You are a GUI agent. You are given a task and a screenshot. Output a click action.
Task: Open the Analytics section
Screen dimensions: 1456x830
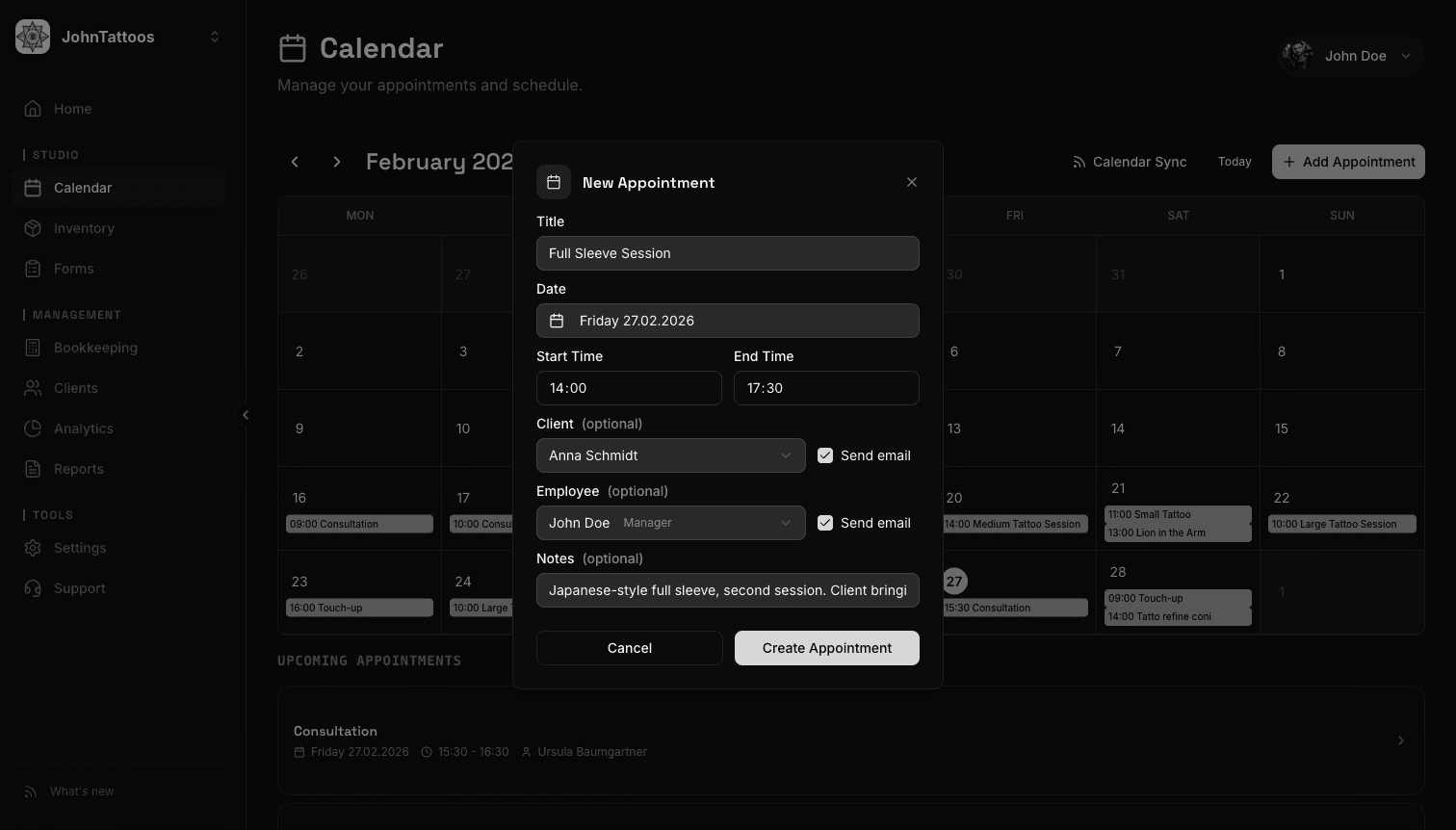[83, 428]
